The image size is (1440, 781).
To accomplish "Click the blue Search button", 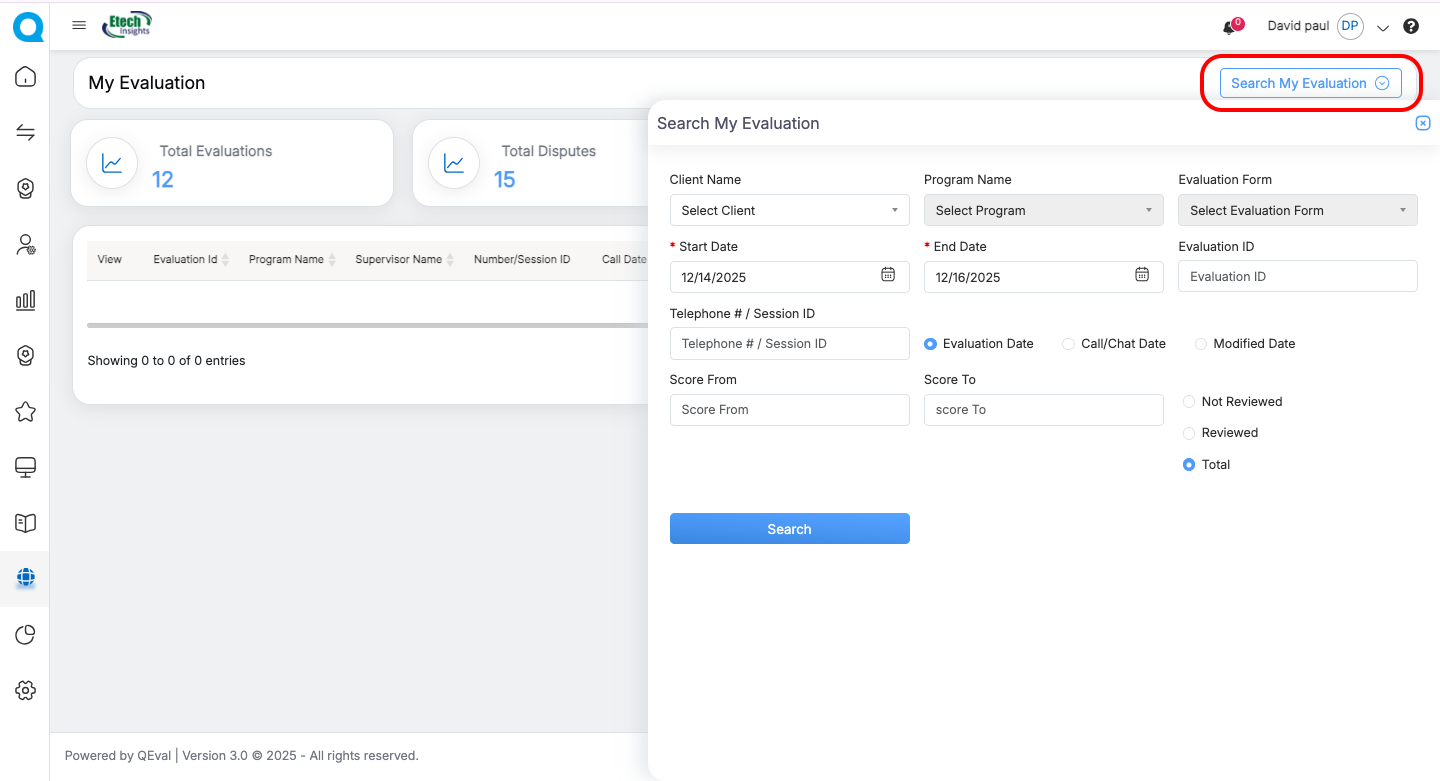I will pyautogui.click(x=789, y=529).
